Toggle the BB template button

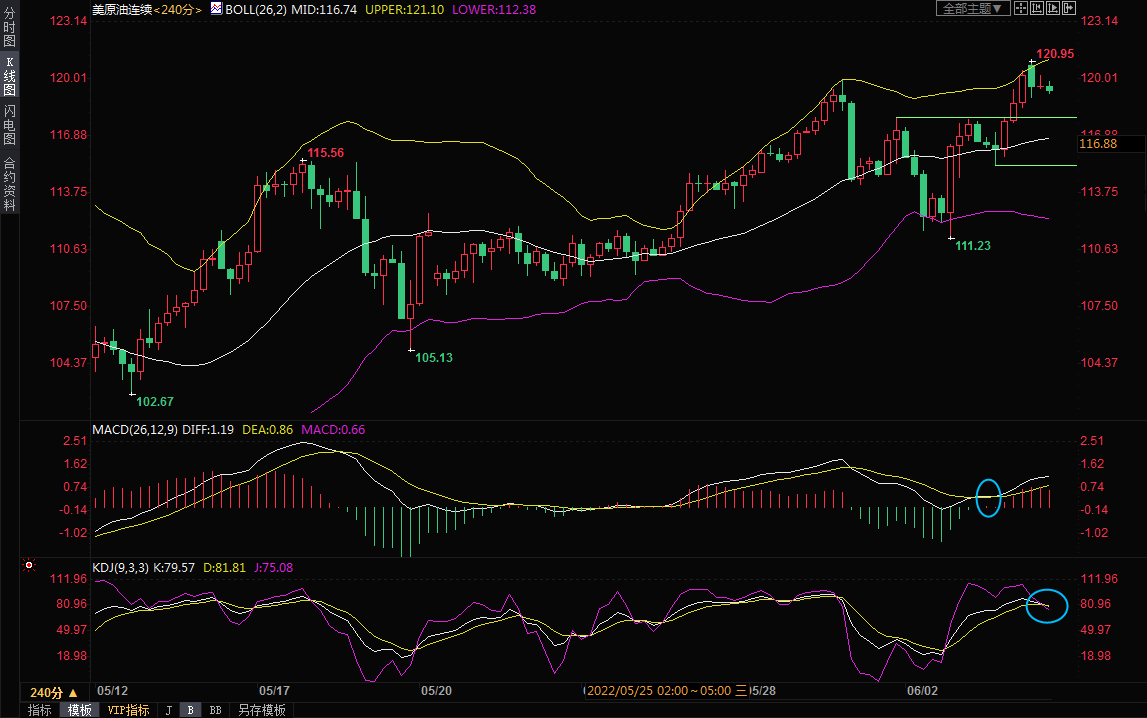(x=215, y=710)
